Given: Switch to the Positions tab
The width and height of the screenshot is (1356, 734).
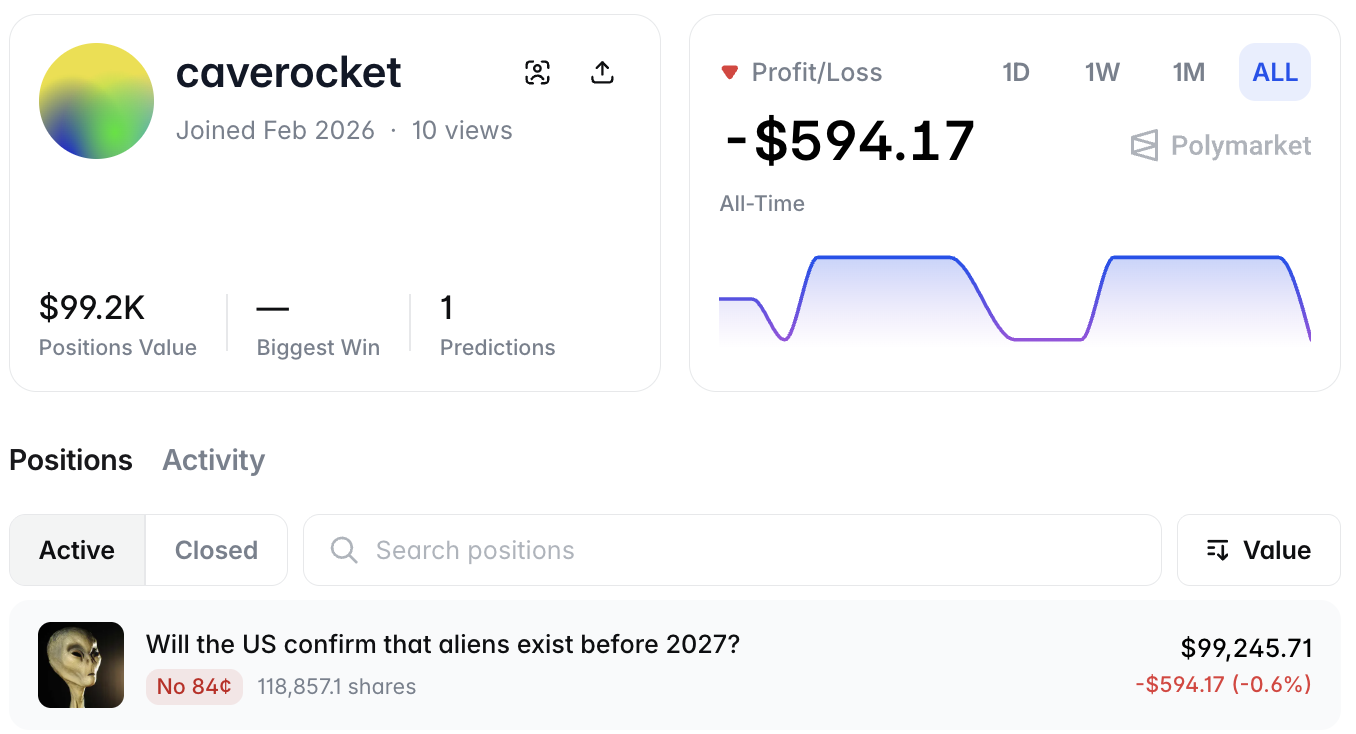Looking at the screenshot, I should point(71,460).
